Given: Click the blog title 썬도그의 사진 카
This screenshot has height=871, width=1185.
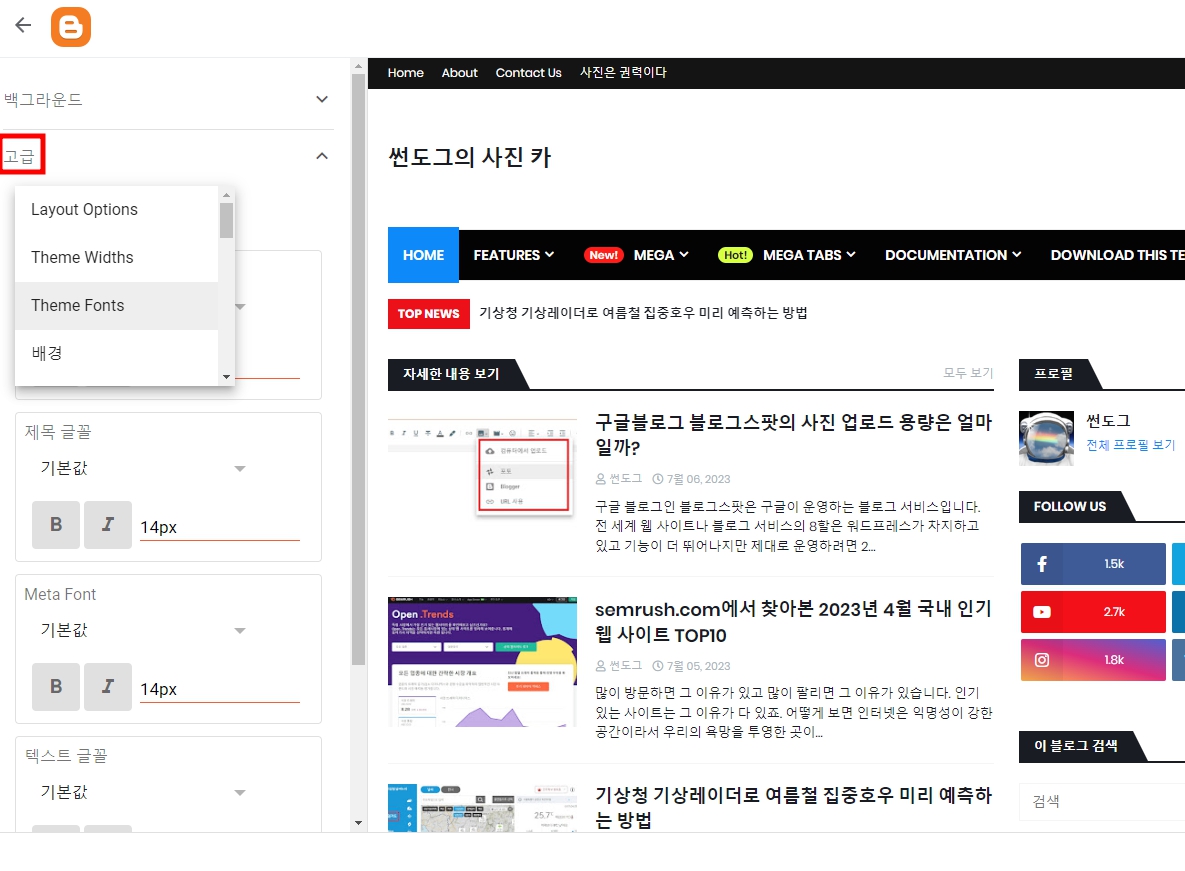Looking at the screenshot, I should [469, 157].
